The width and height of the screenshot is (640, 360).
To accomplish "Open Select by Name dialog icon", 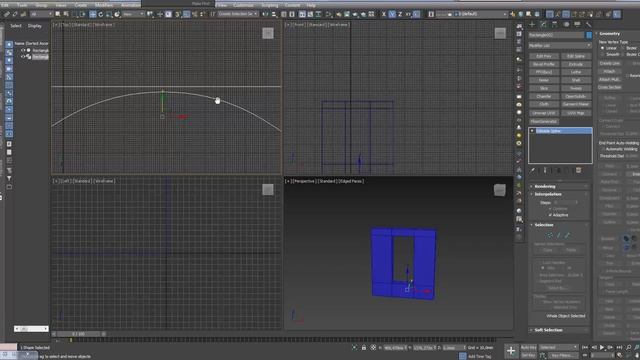I will tap(66, 14).
